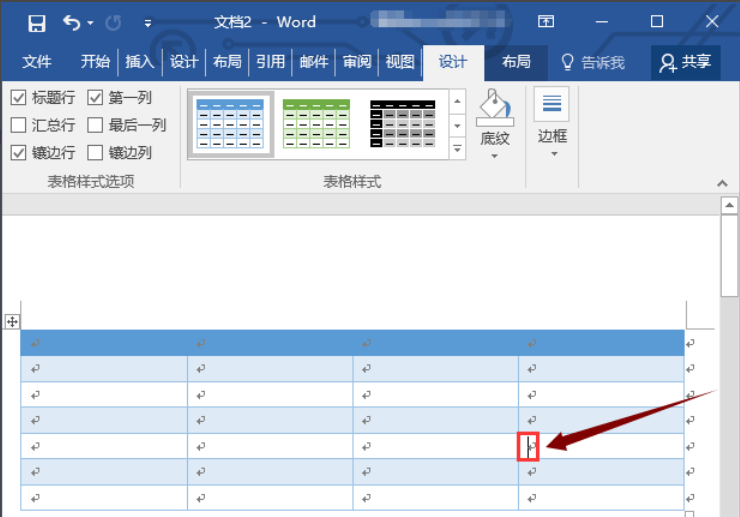
Task: Open the 边框 dropdown arrow
Action: coord(554,154)
